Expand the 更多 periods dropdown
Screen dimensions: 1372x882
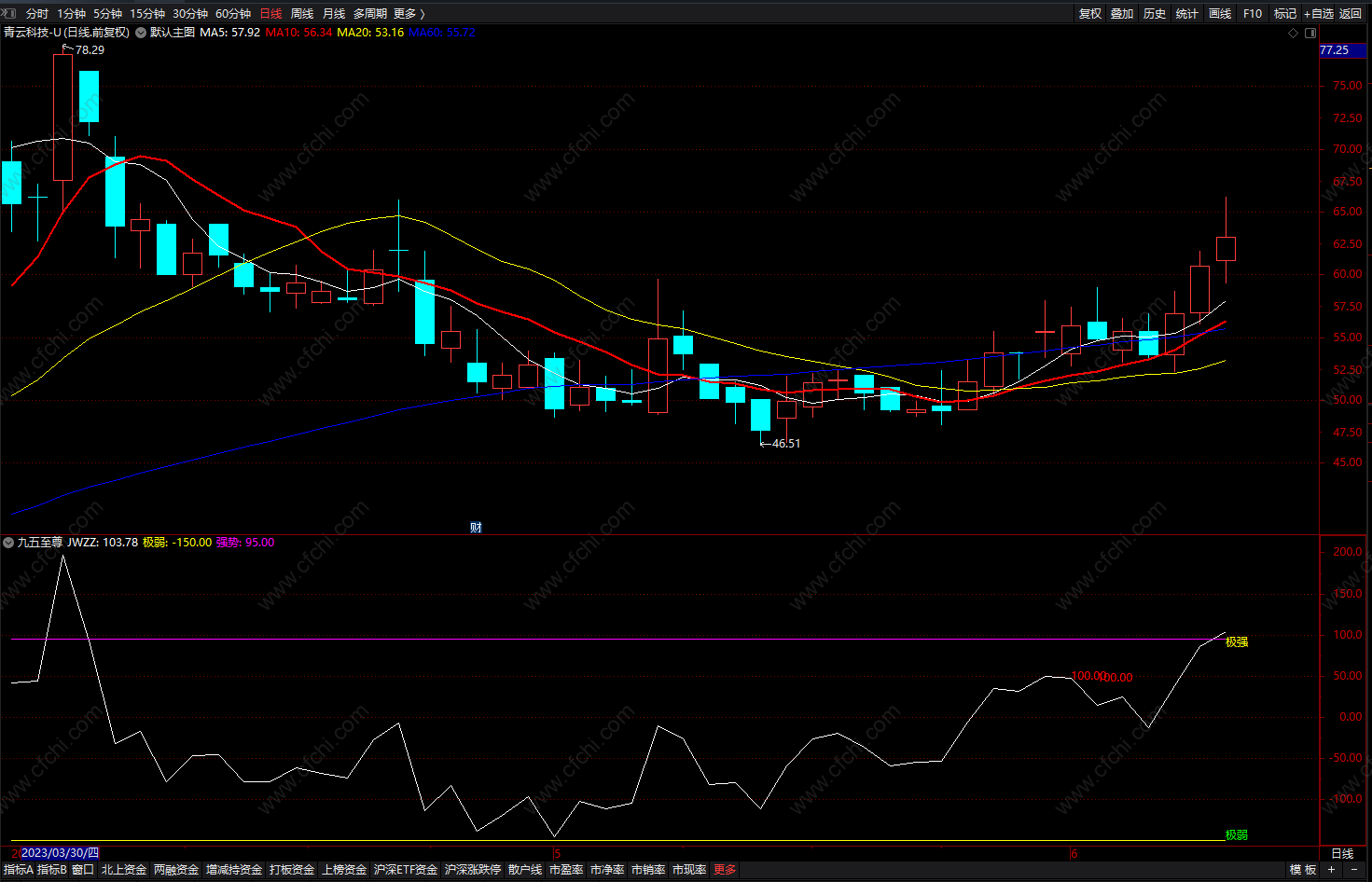409,13
